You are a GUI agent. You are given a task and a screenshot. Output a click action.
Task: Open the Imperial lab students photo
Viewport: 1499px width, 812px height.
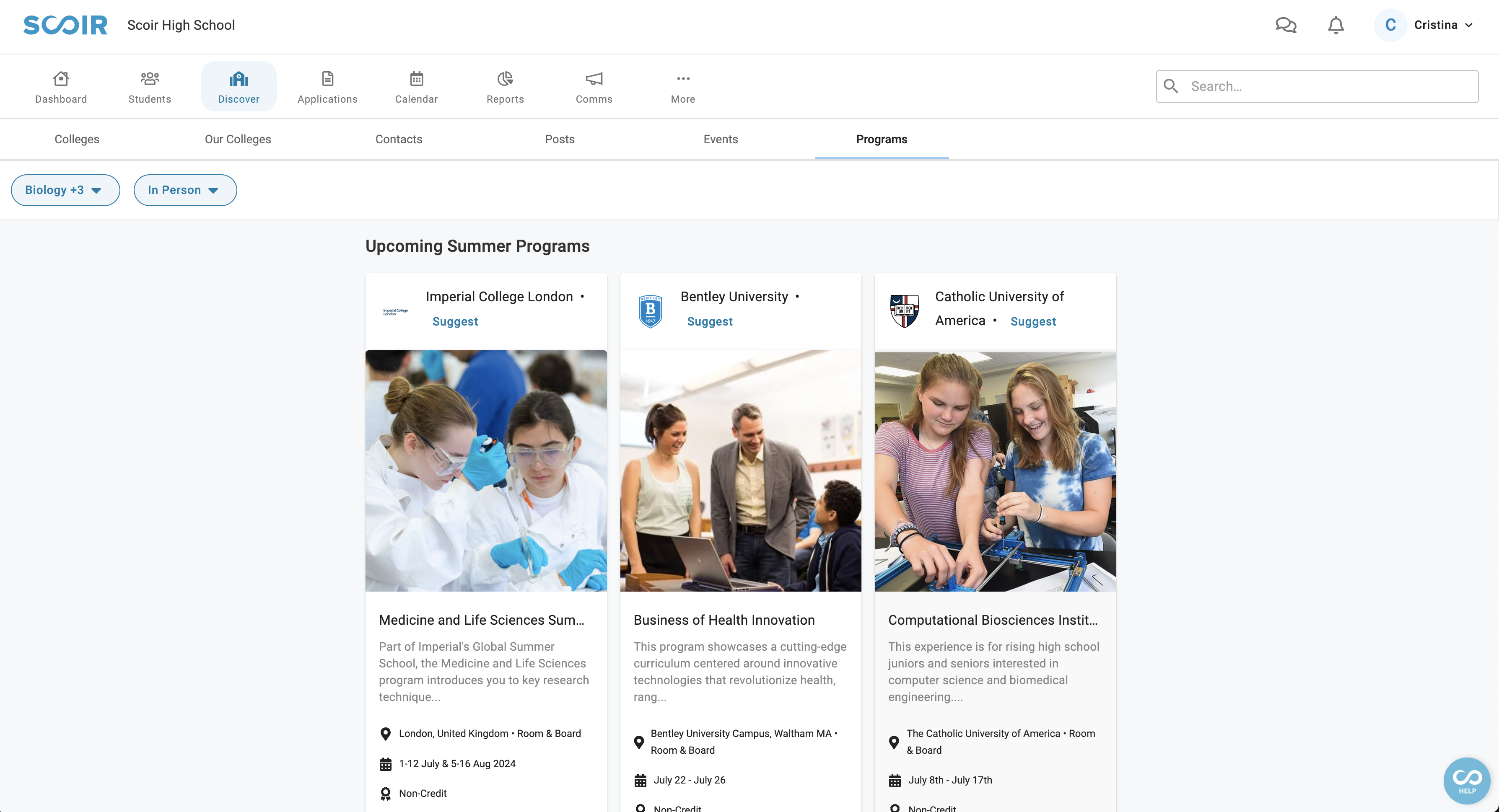coord(486,471)
